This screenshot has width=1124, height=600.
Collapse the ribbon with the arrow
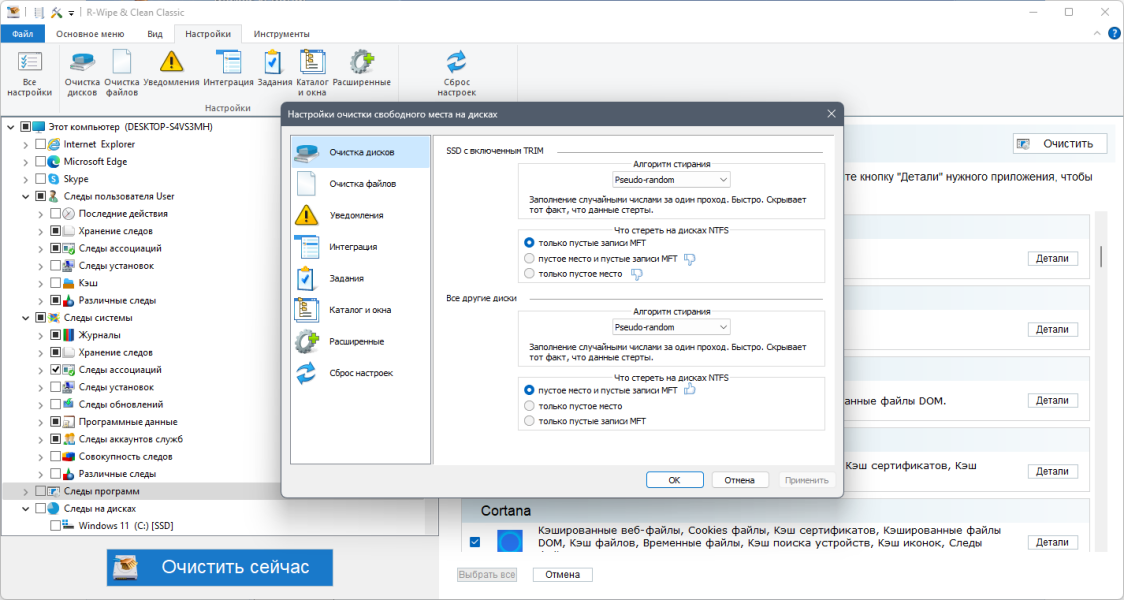click(1097, 34)
